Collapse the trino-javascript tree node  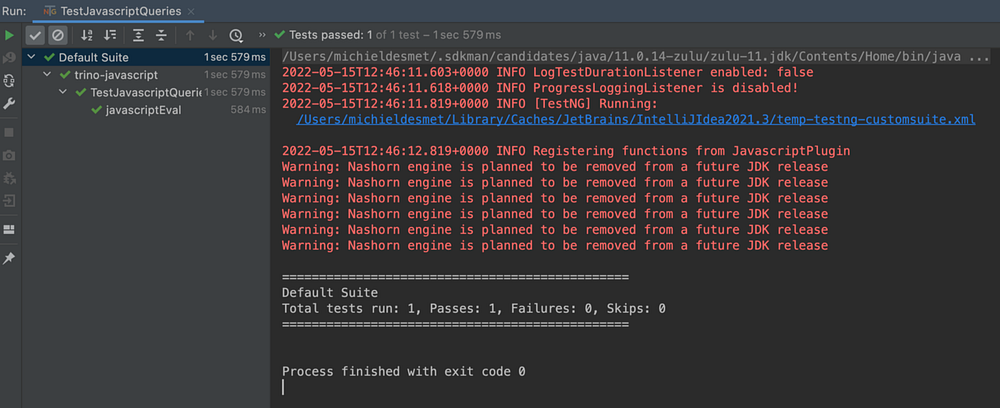pos(48,75)
